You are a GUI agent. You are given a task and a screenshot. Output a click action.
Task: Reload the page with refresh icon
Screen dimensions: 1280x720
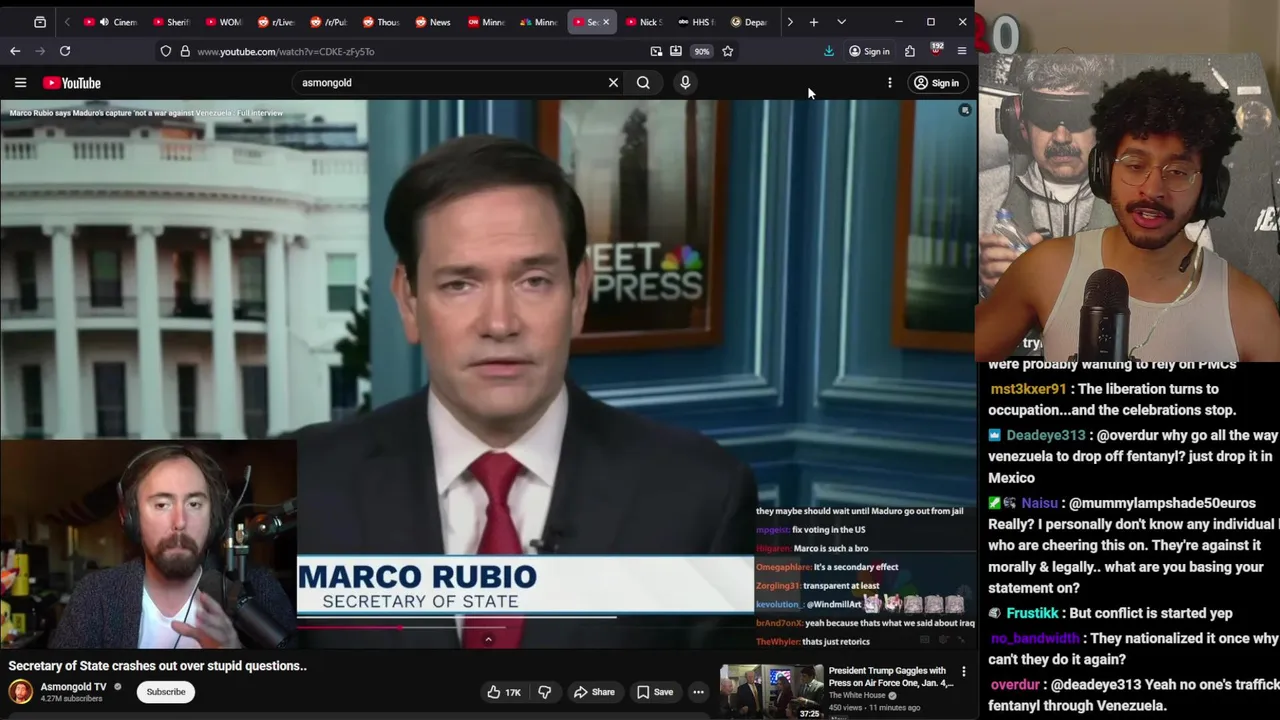pyautogui.click(x=65, y=51)
